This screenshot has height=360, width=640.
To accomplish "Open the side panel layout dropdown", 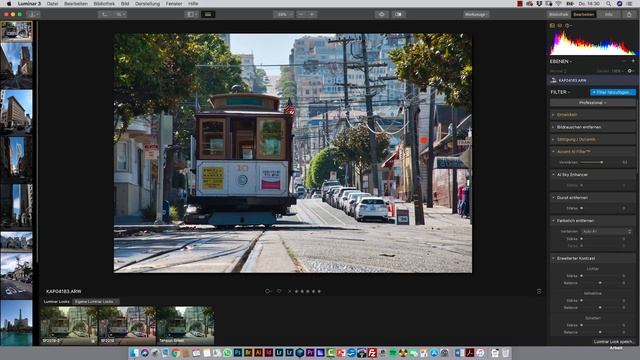I will tap(191, 14).
